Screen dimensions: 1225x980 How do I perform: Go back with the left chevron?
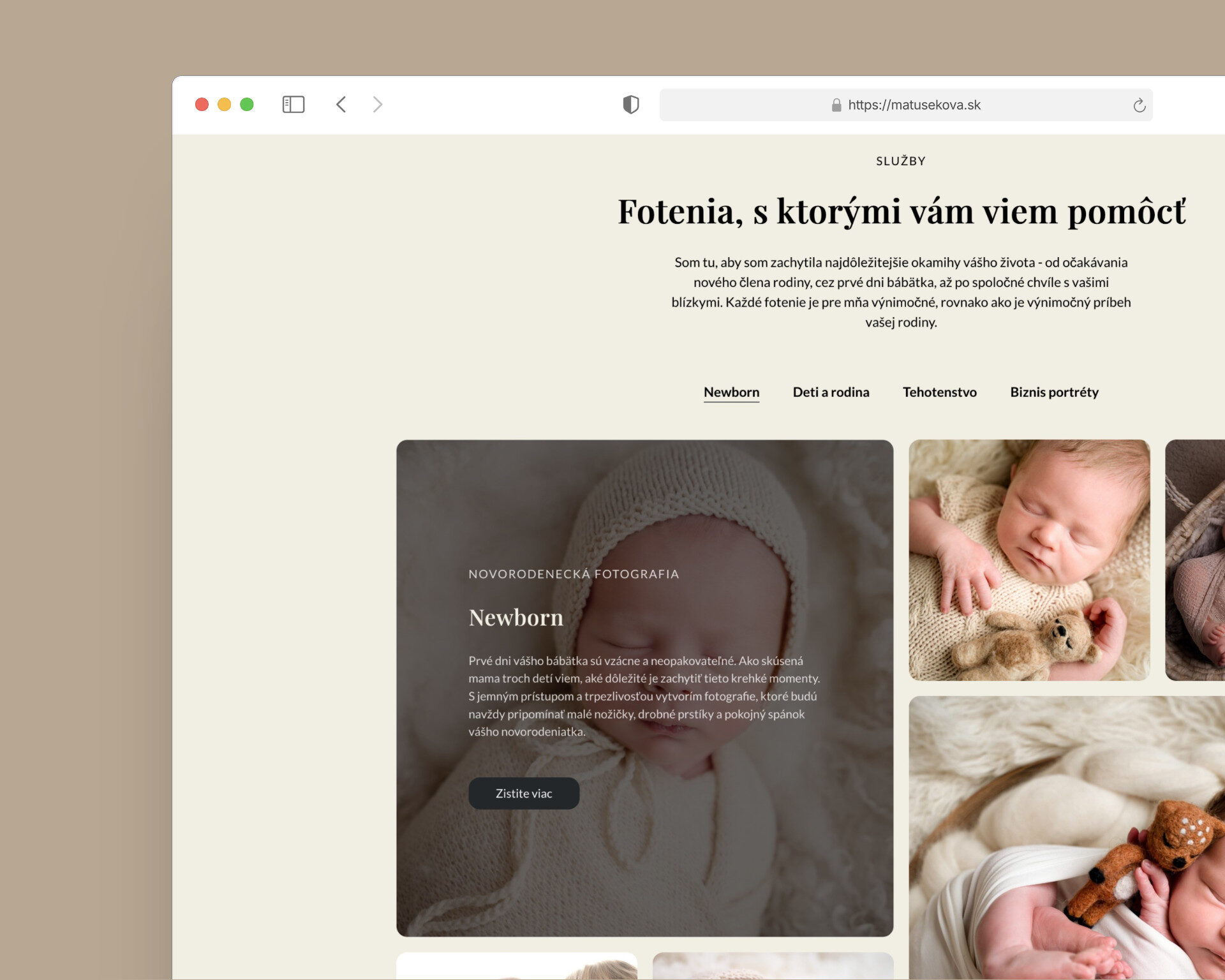[341, 105]
